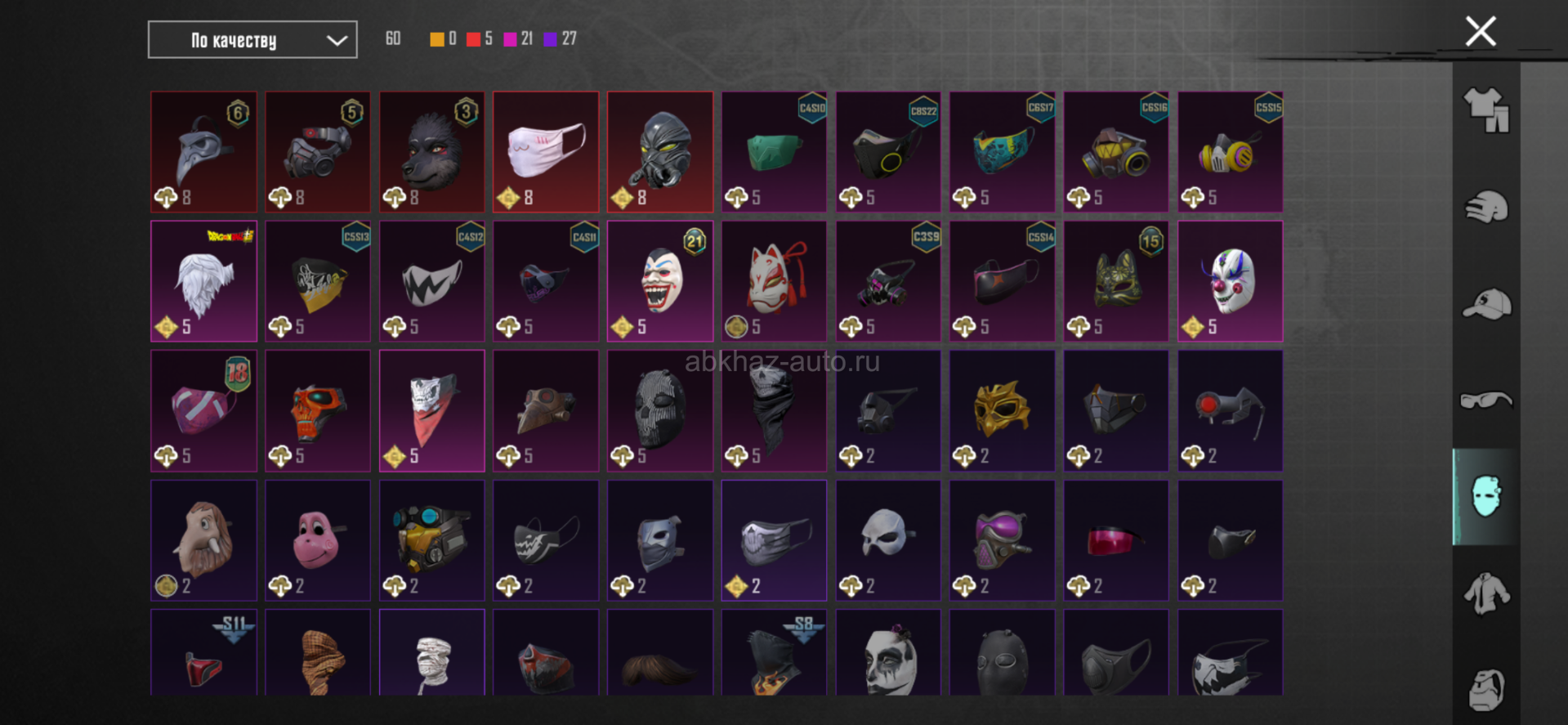This screenshot has width=1568, height=725.
Task: Filter by pink quality swatch
Action: click(x=510, y=39)
